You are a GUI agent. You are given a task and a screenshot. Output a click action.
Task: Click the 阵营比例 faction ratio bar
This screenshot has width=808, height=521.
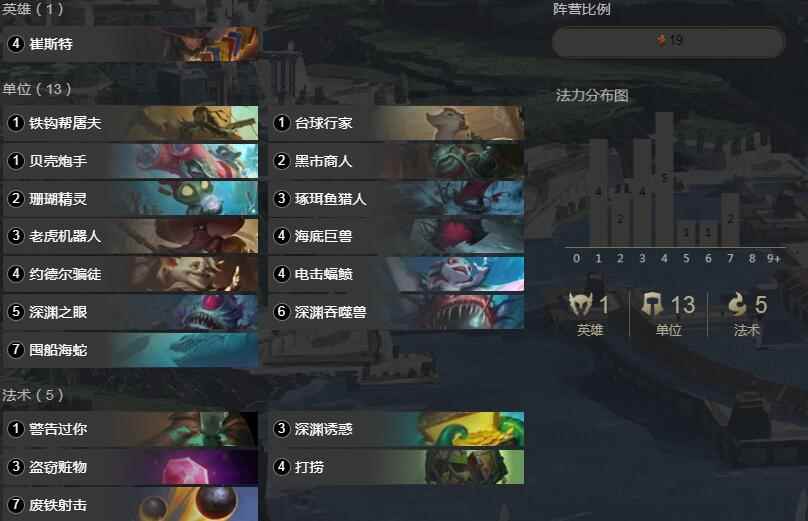(x=668, y=41)
